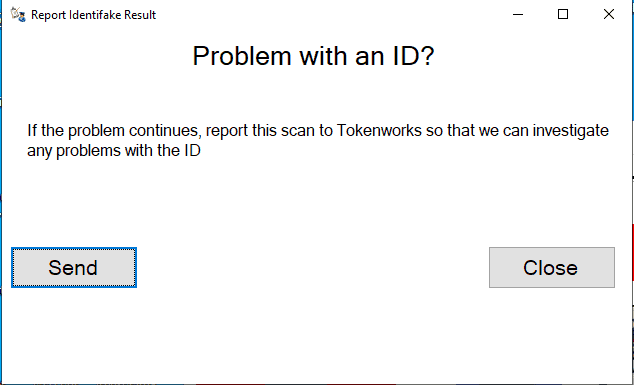Click the word 'Problem' in the heading
The width and height of the screenshot is (634, 385).
click(241, 56)
